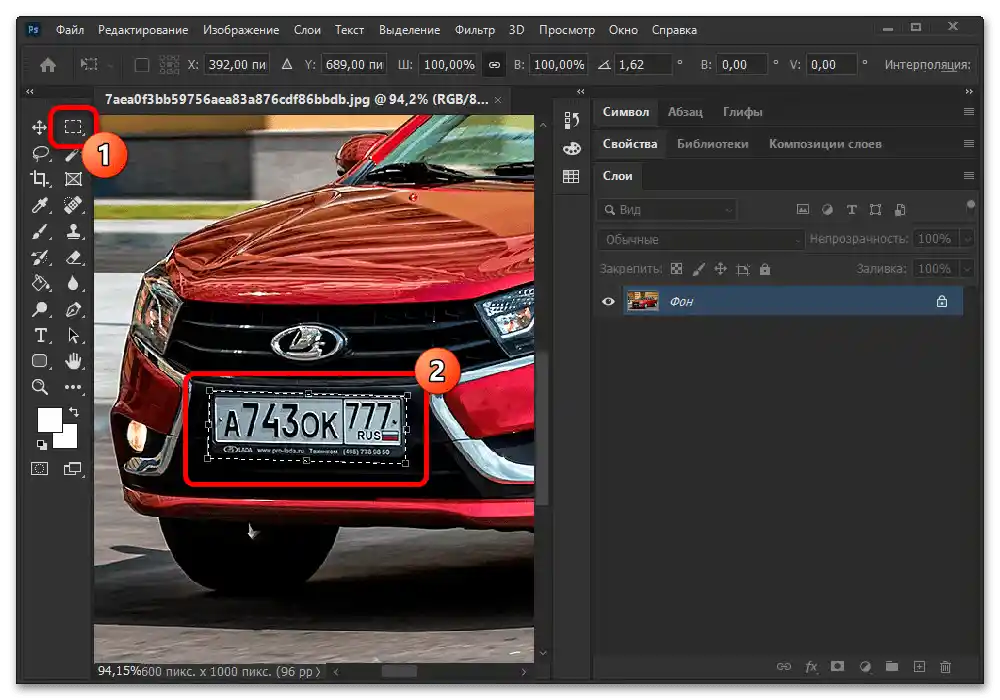Toggle Quick Mask mode
The width and height of the screenshot is (1000, 700).
[x=40, y=469]
